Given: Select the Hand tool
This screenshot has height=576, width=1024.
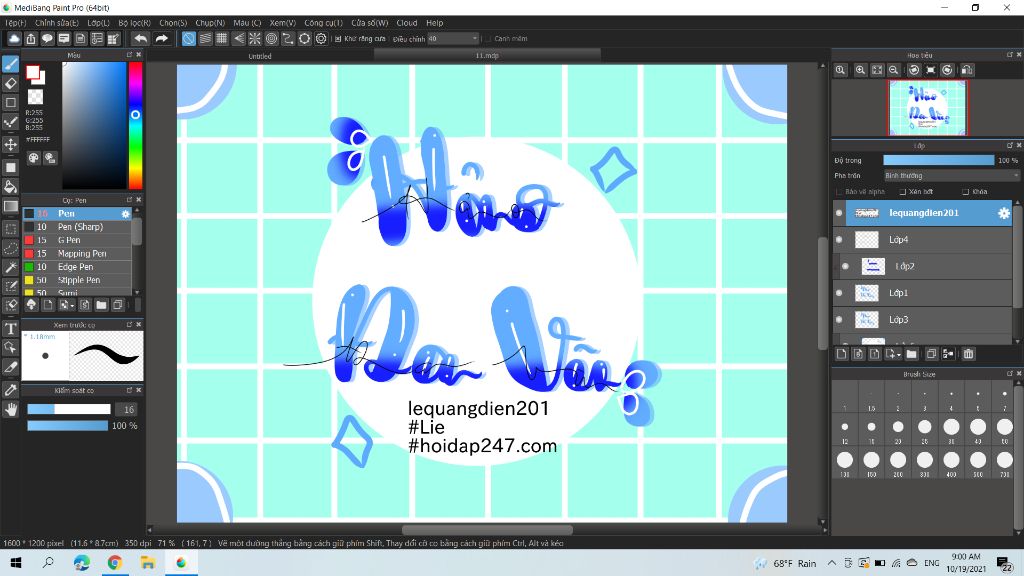Looking at the screenshot, I should [x=10, y=409].
